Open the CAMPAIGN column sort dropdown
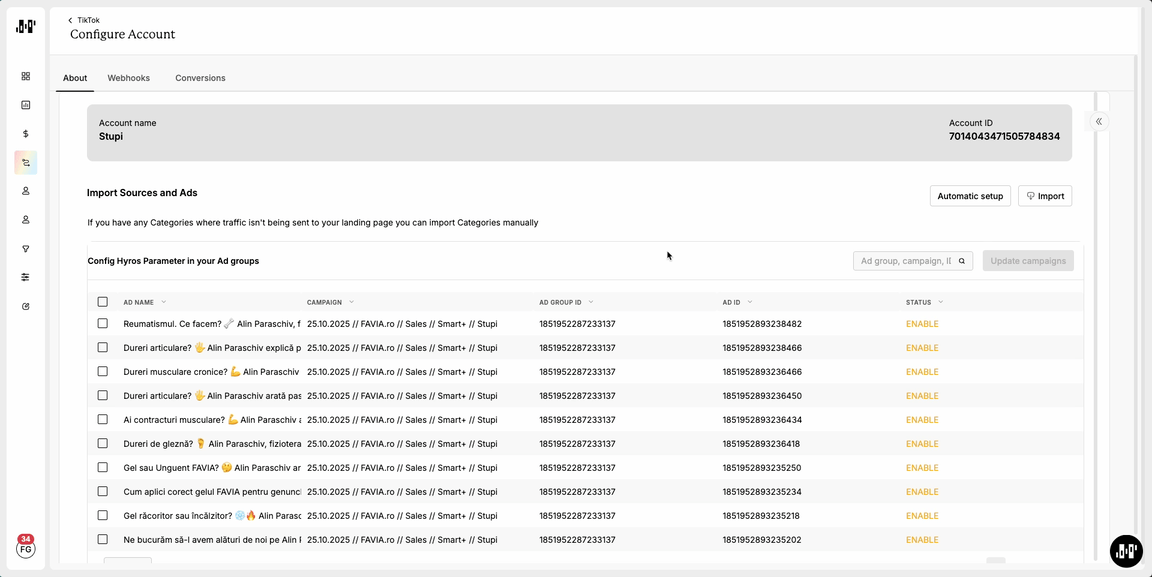 click(352, 302)
